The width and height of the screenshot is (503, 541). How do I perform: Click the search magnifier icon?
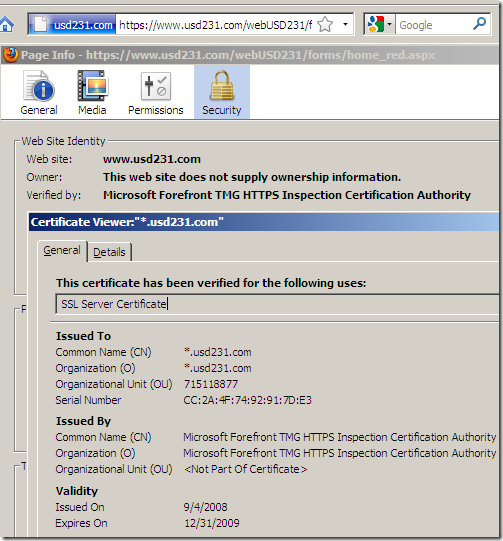(x=480, y=24)
